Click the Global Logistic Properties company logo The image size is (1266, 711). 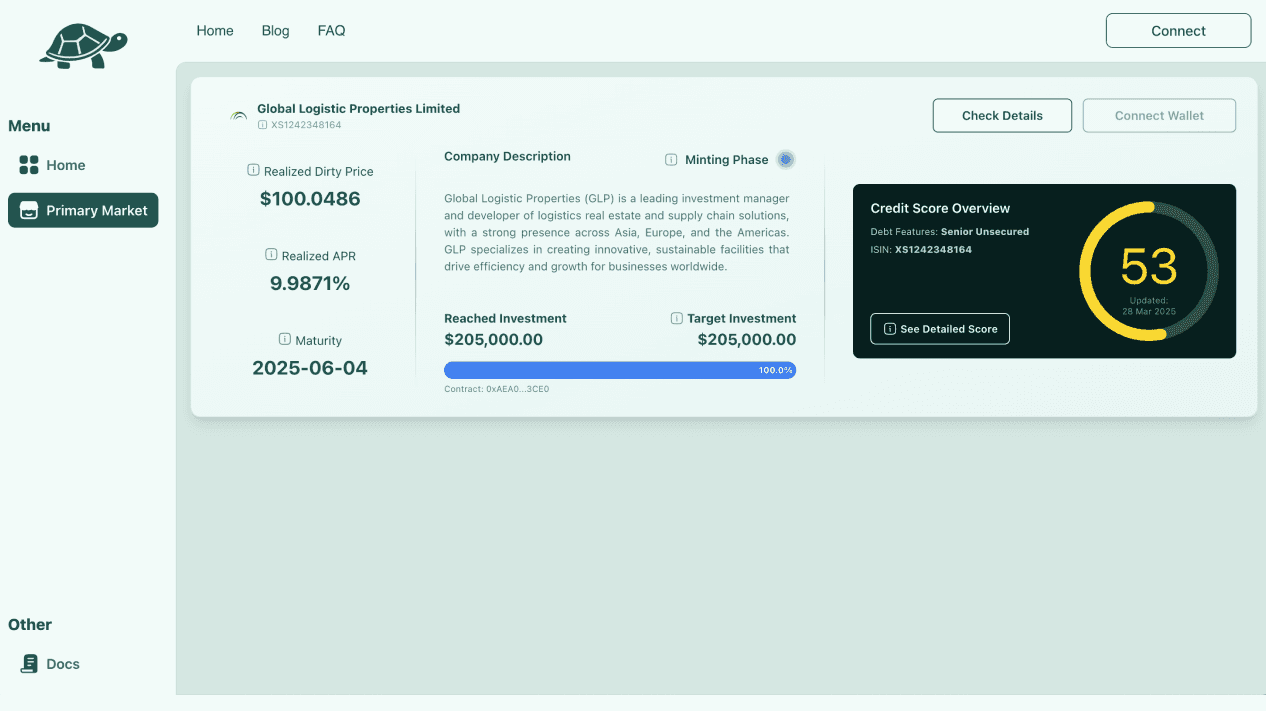[x=239, y=116]
